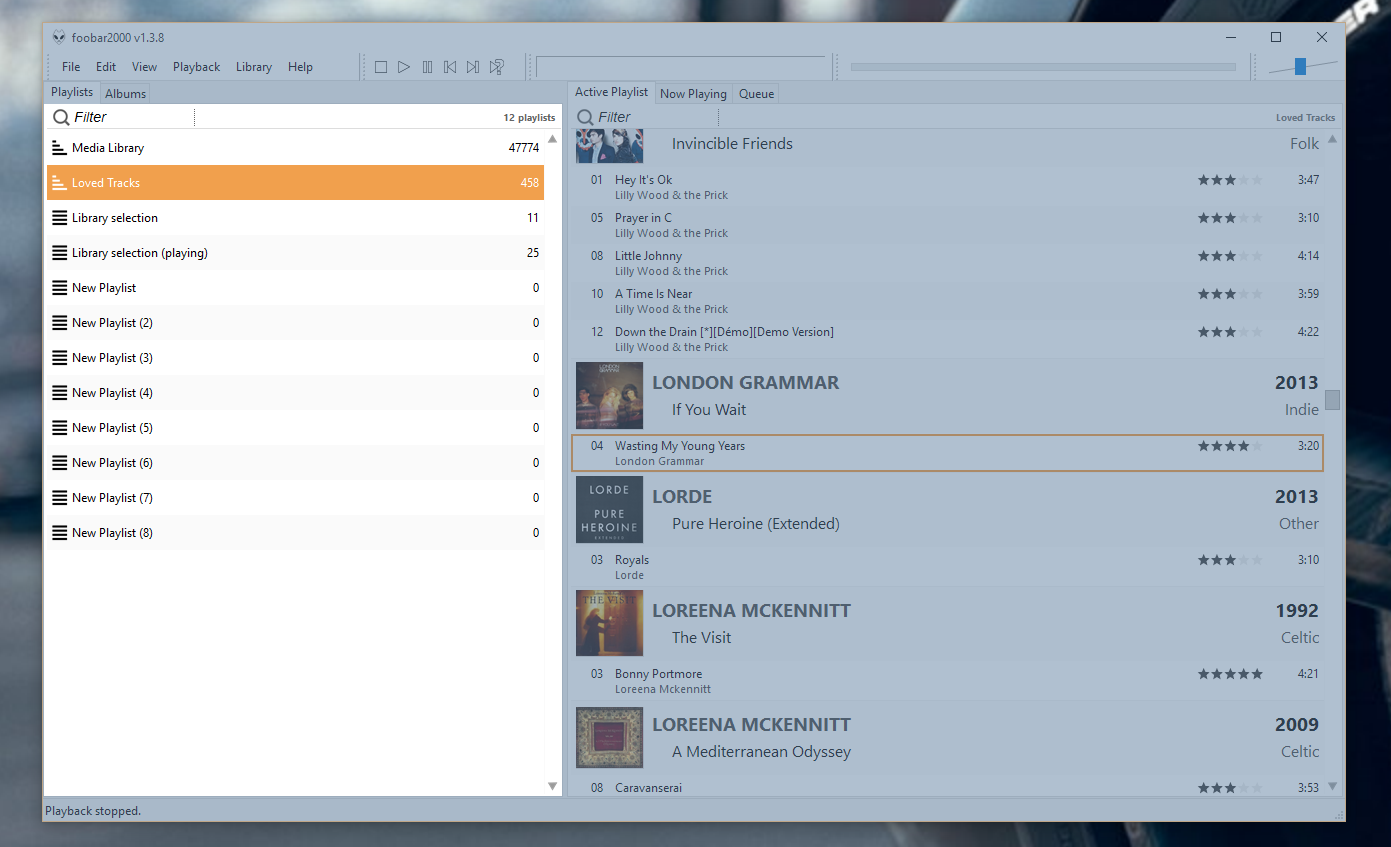Switch to the Albums tab
The image size is (1391, 847).
[125, 94]
